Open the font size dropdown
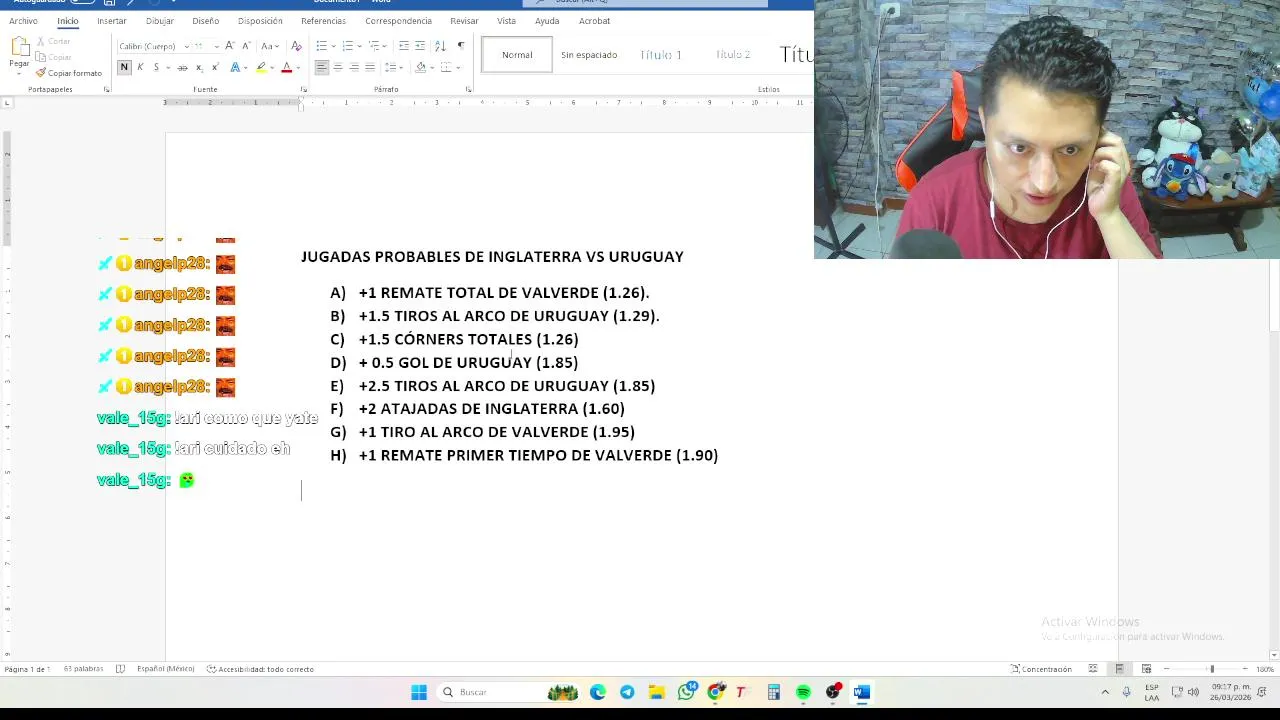This screenshot has width=1280, height=720. tap(216, 46)
